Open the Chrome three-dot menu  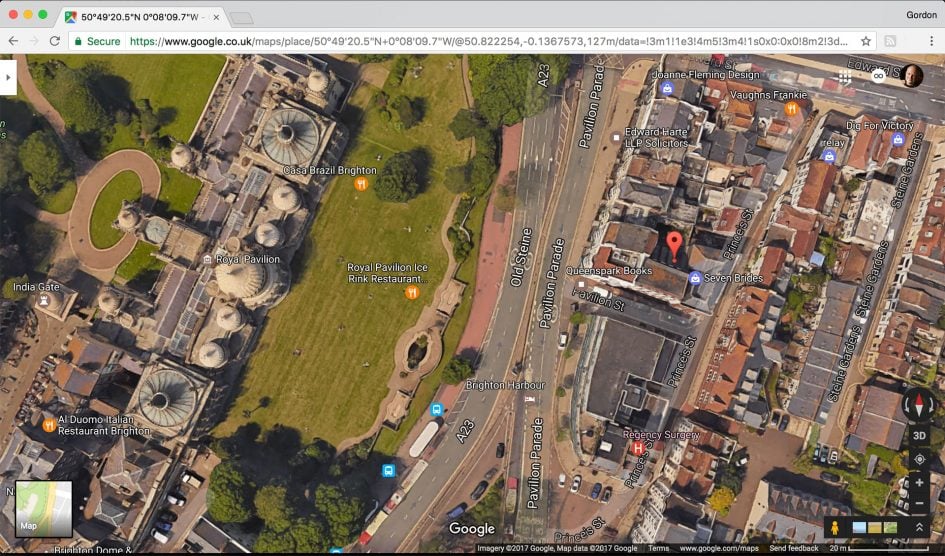tap(930, 41)
